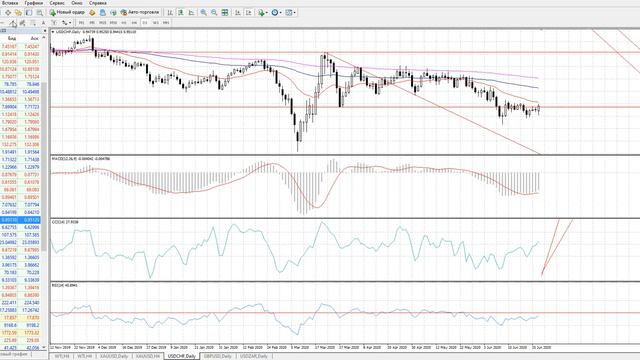Screen dimensions: 640x360
Task: Toggle the Авто-торговля button
Action: click(x=140, y=13)
